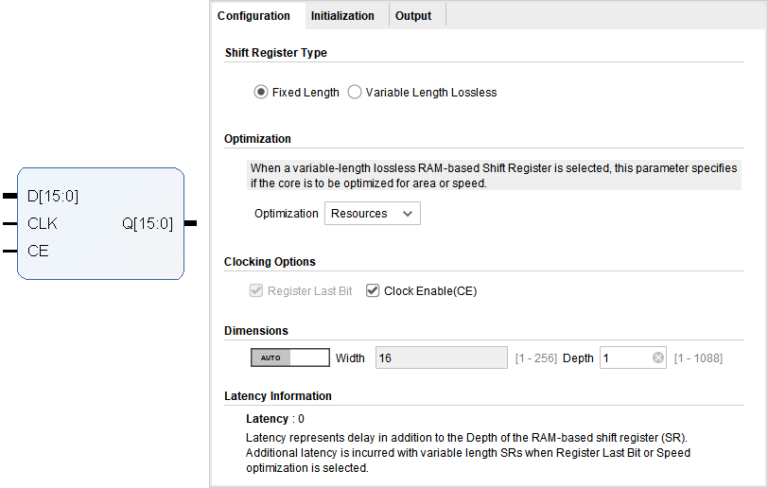Open the Optimization dropdown showing Resources

[372, 213]
